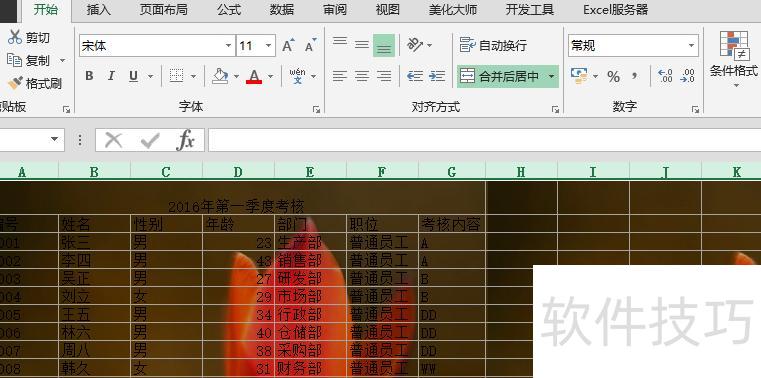The width and height of the screenshot is (761, 378).
Task: Open the 页面布局 tab
Action: coord(164,10)
